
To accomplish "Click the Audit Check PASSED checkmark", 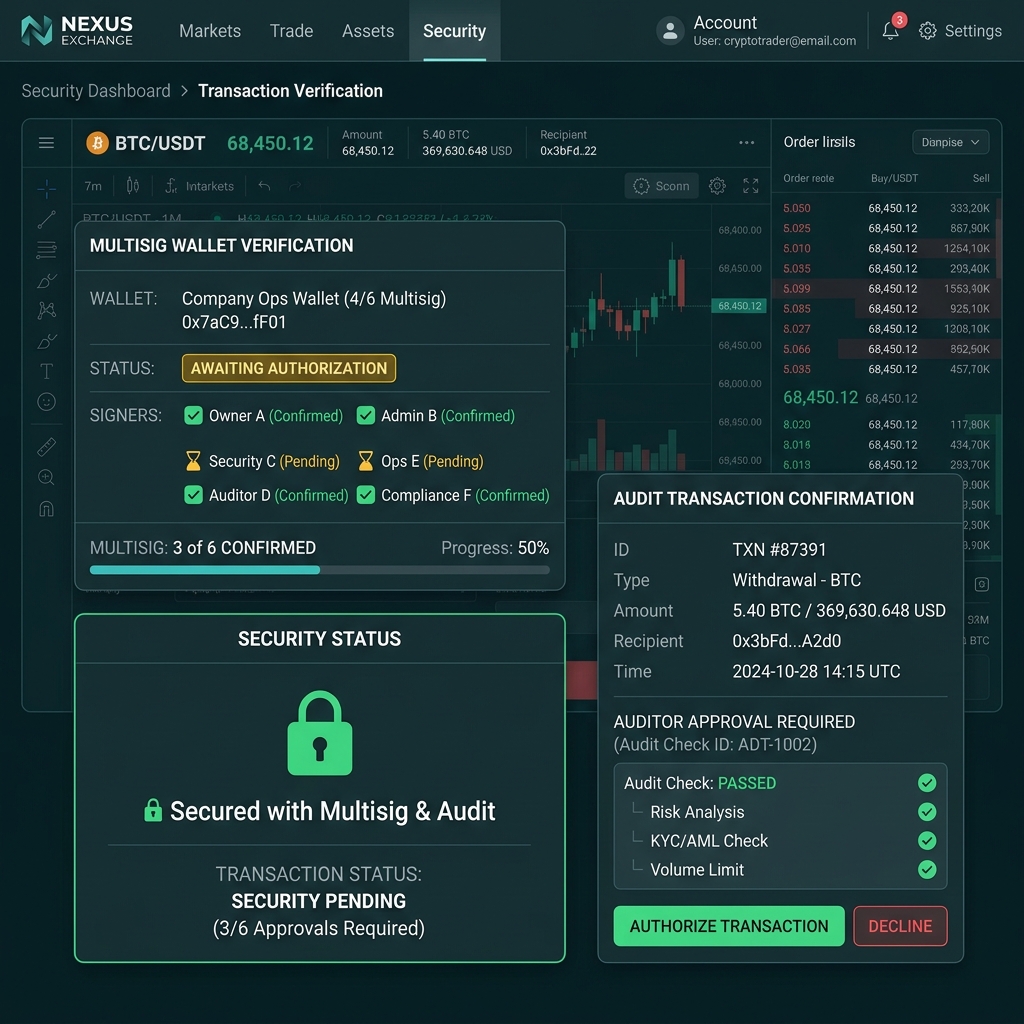I will [x=927, y=782].
